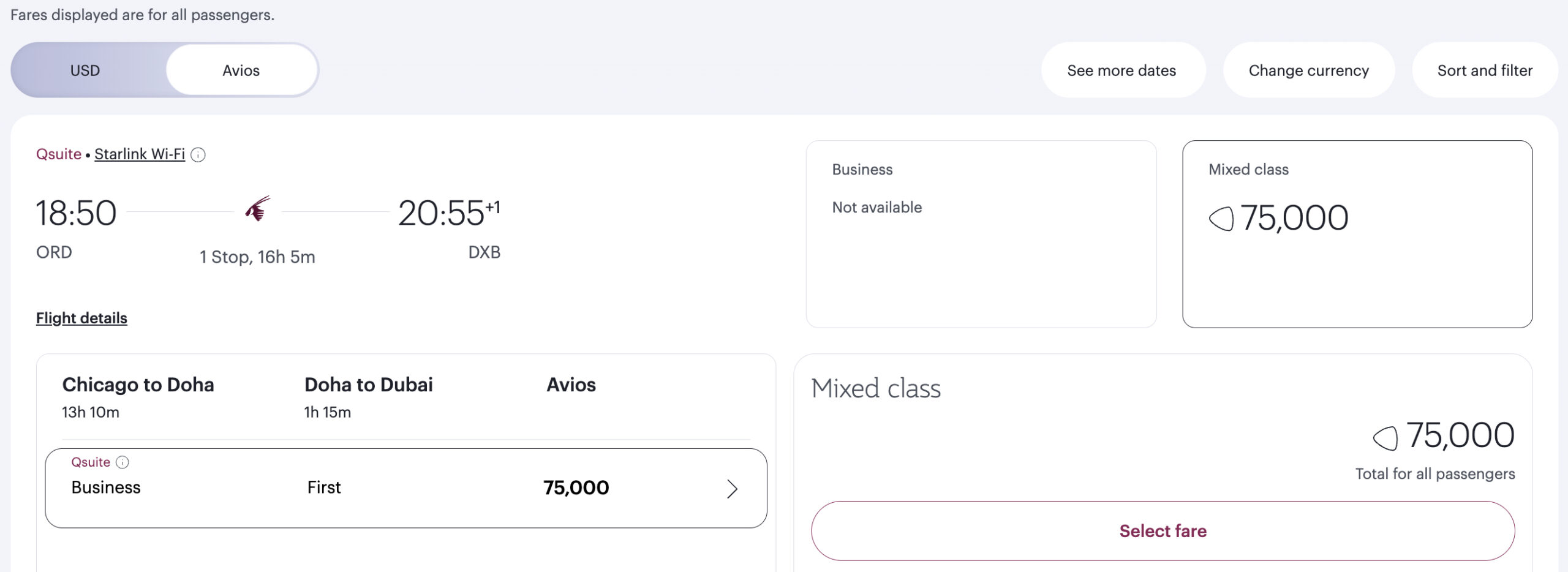Expand Flight details
This screenshot has width=1568, height=572.
[x=82, y=318]
